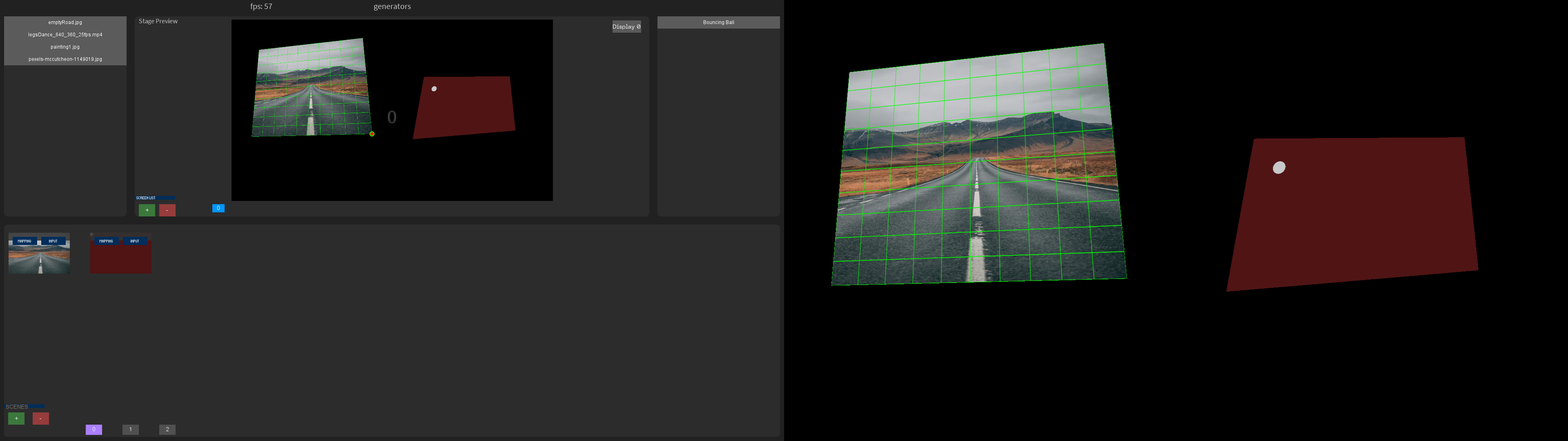The image size is (1568, 441).
Task: Open MAPPING on the red quad screen
Action: pyautogui.click(x=106, y=241)
